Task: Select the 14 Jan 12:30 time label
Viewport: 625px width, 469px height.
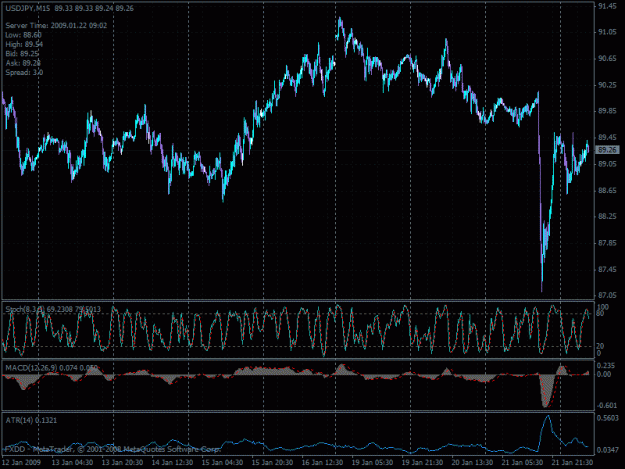Action: coord(172,463)
